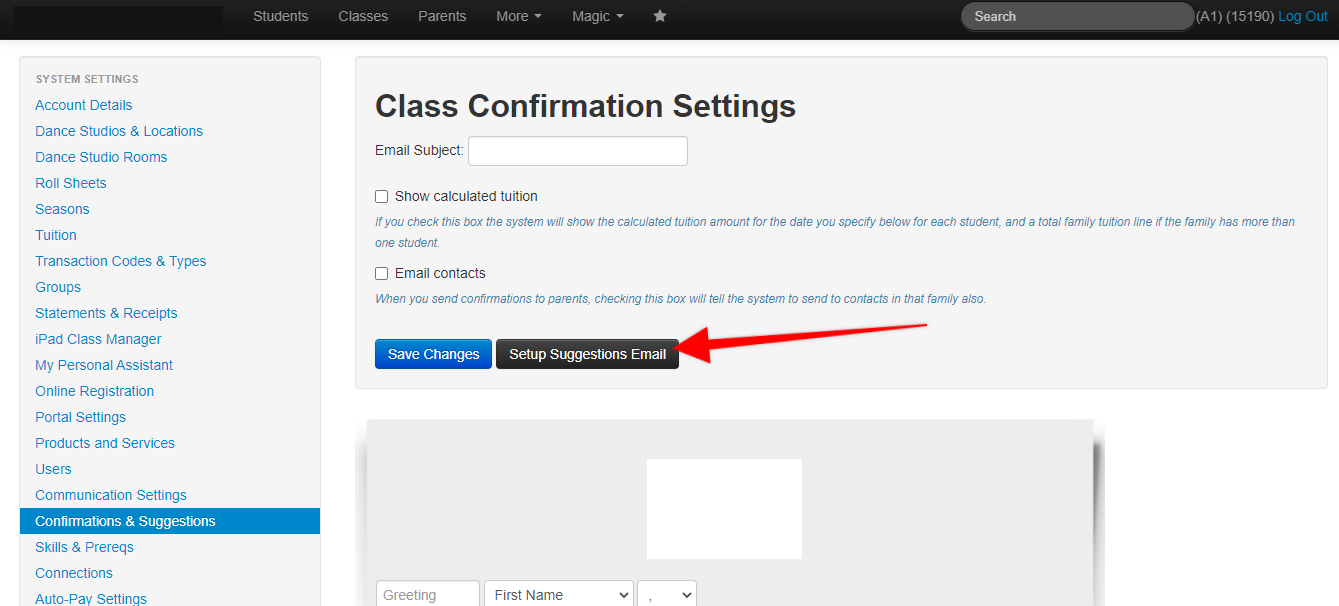Enable Email contacts checkbox
This screenshot has width=1339, height=606.
[x=381, y=274]
